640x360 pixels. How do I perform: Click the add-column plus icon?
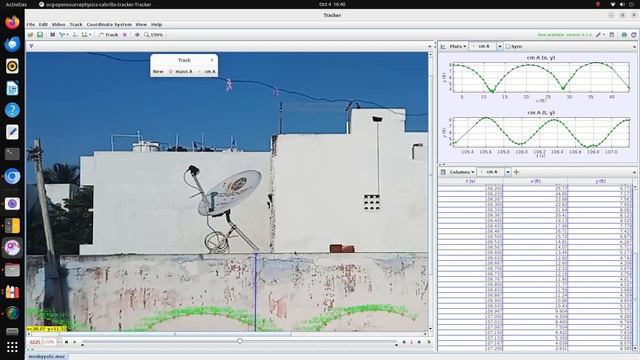pos(516,172)
